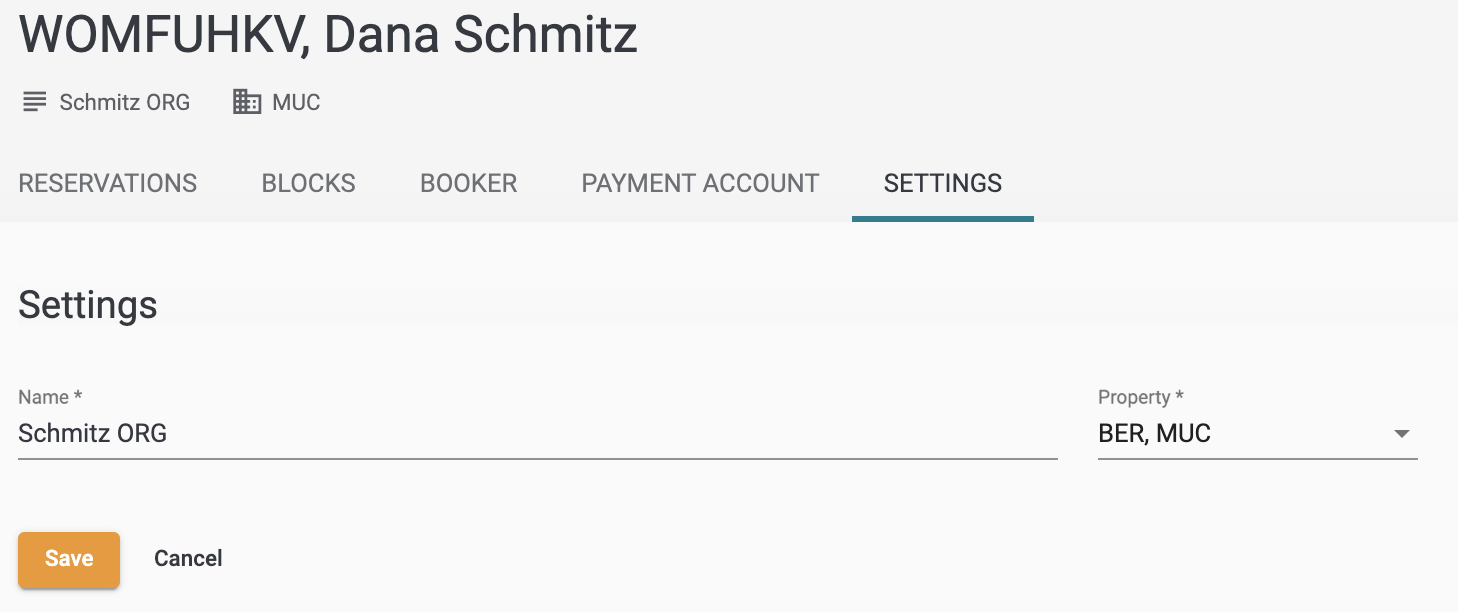
Task: Expand the Property list via arrow
Action: [x=1402, y=434]
